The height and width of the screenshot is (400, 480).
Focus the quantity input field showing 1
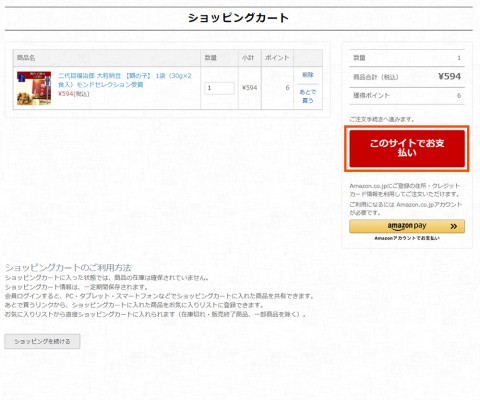(x=219, y=88)
